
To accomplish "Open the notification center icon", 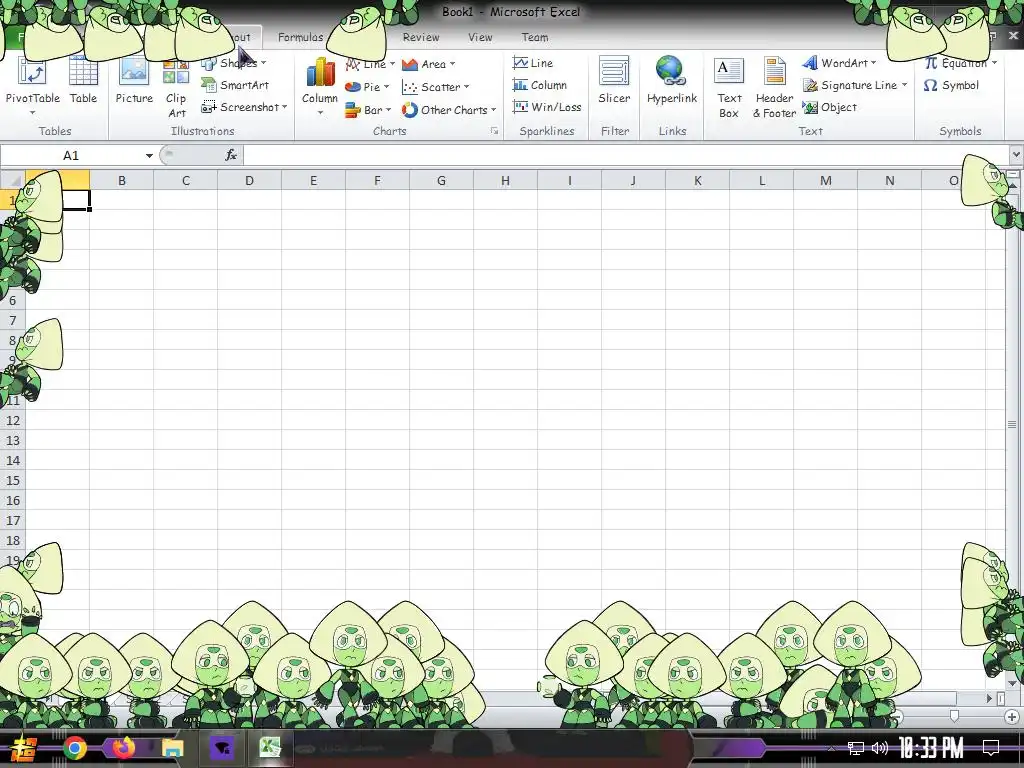I will 991,748.
